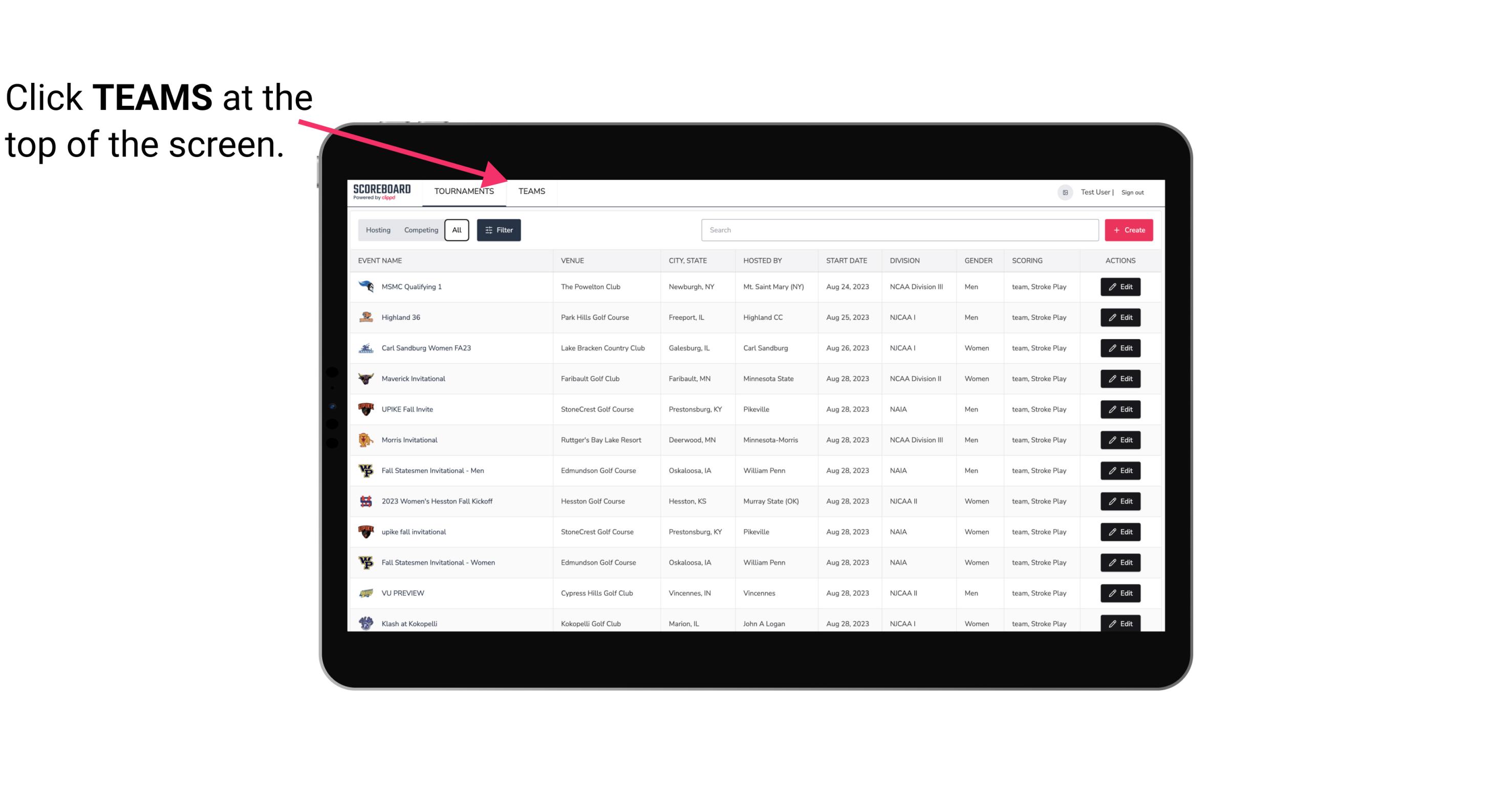This screenshot has height=812, width=1510.
Task: Click the TEAMS navigation tab
Action: (x=531, y=191)
